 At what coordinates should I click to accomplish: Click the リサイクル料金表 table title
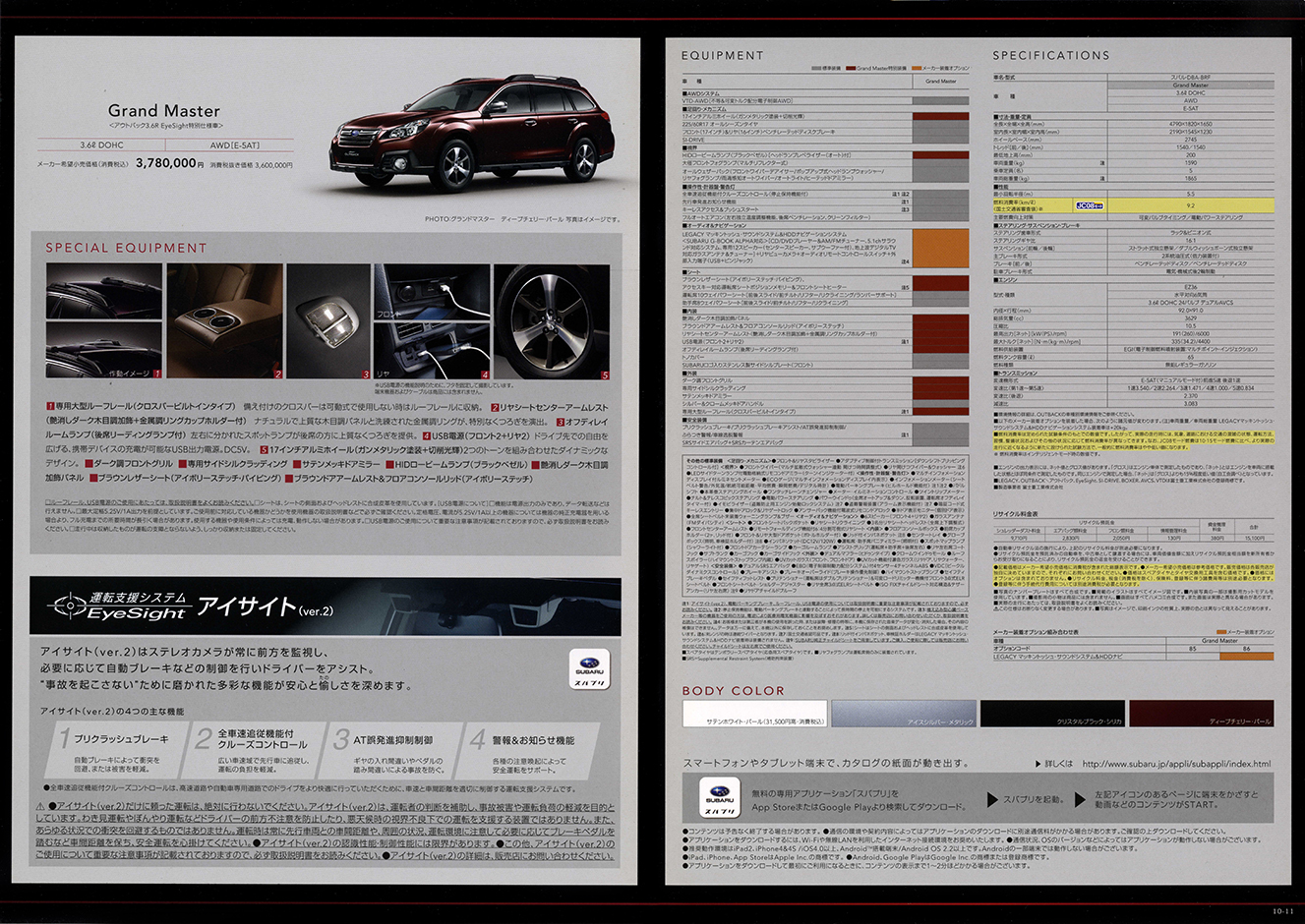pos(1016,513)
